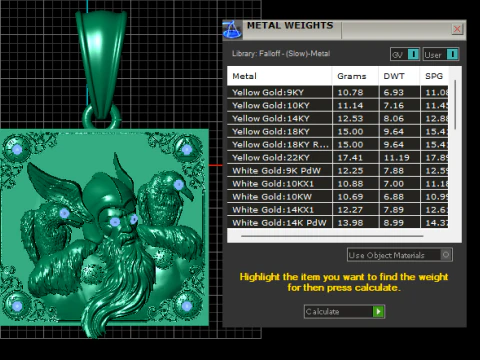The width and height of the screenshot is (480, 360).
Task: Sort by the Grams column header
Action: pyautogui.click(x=355, y=76)
